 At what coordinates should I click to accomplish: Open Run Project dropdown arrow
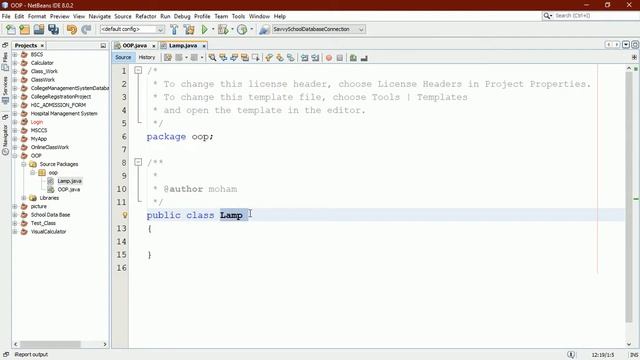pyautogui.click(x=213, y=29)
